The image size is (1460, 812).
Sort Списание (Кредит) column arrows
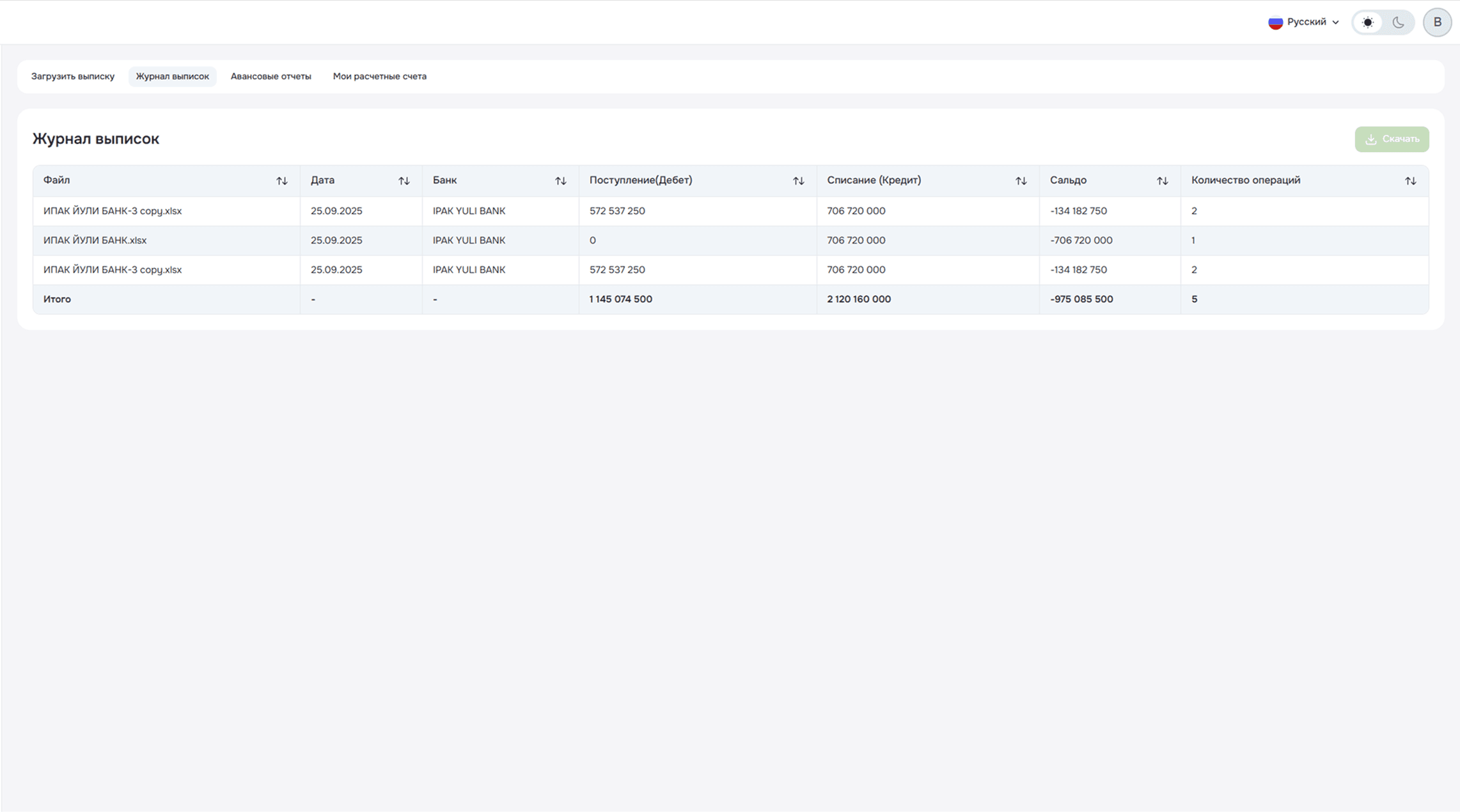pyautogui.click(x=1021, y=181)
